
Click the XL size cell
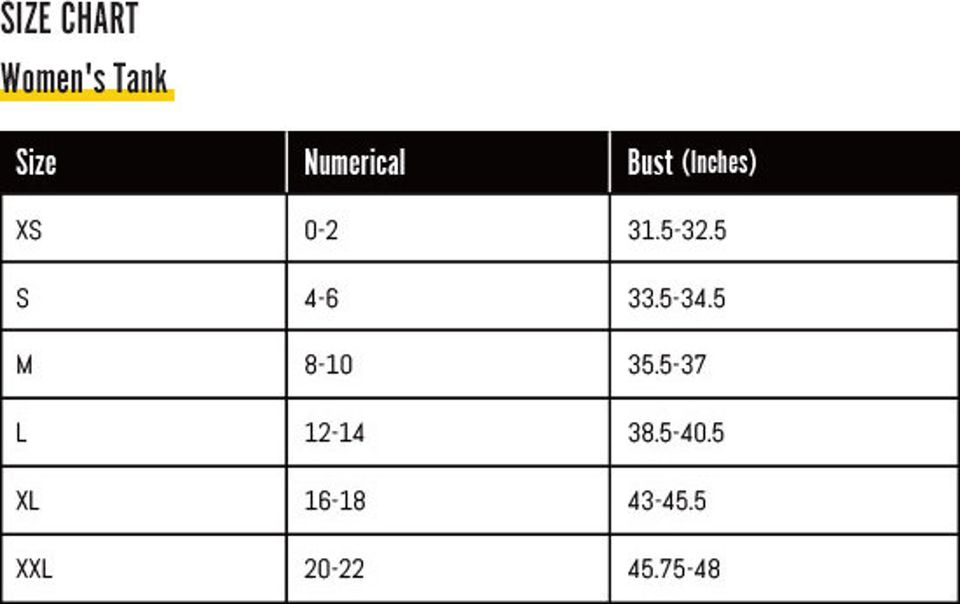coord(28,501)
